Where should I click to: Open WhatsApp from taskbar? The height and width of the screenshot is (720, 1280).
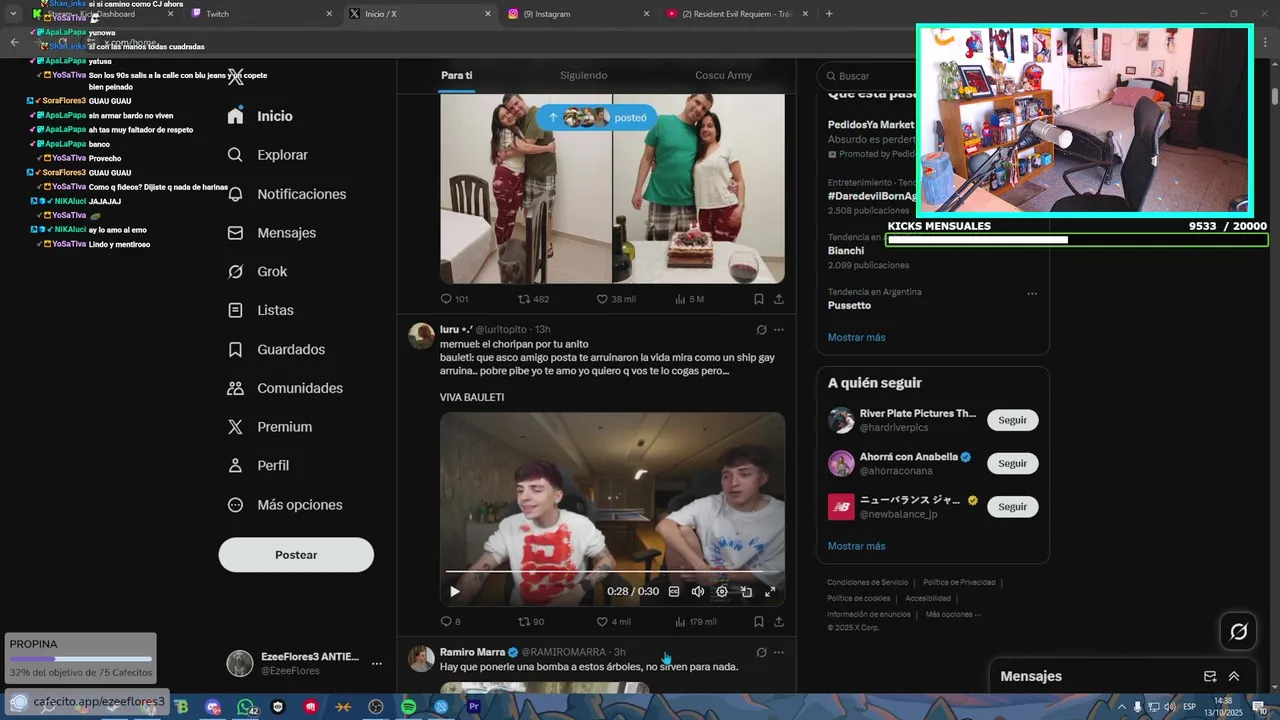click(x=246, y=707)
